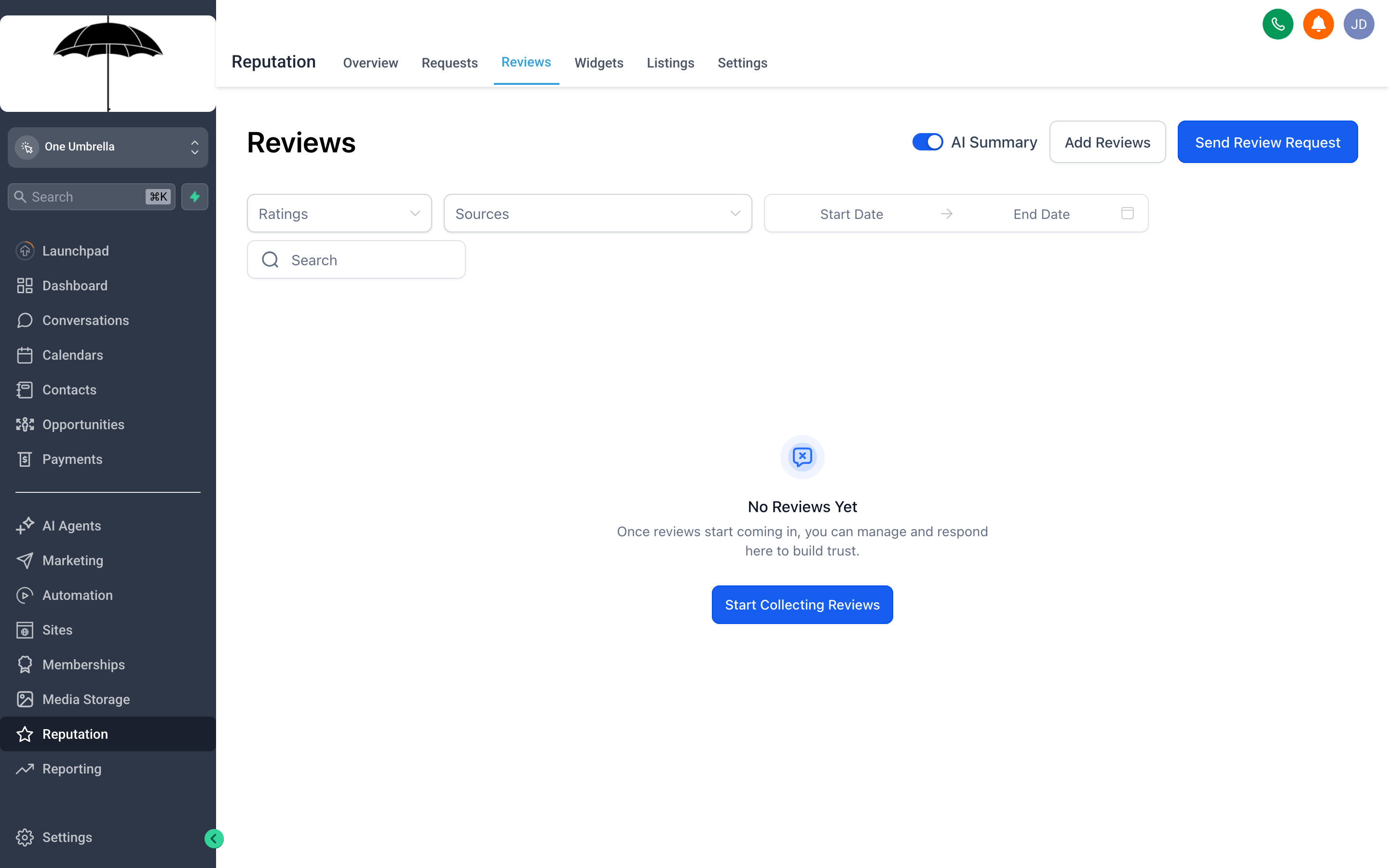The width and height of the screenshot is (1389, 868).
Task: Click the Sites browser icon
Action: pyautogui.click(x=25, y=630)
